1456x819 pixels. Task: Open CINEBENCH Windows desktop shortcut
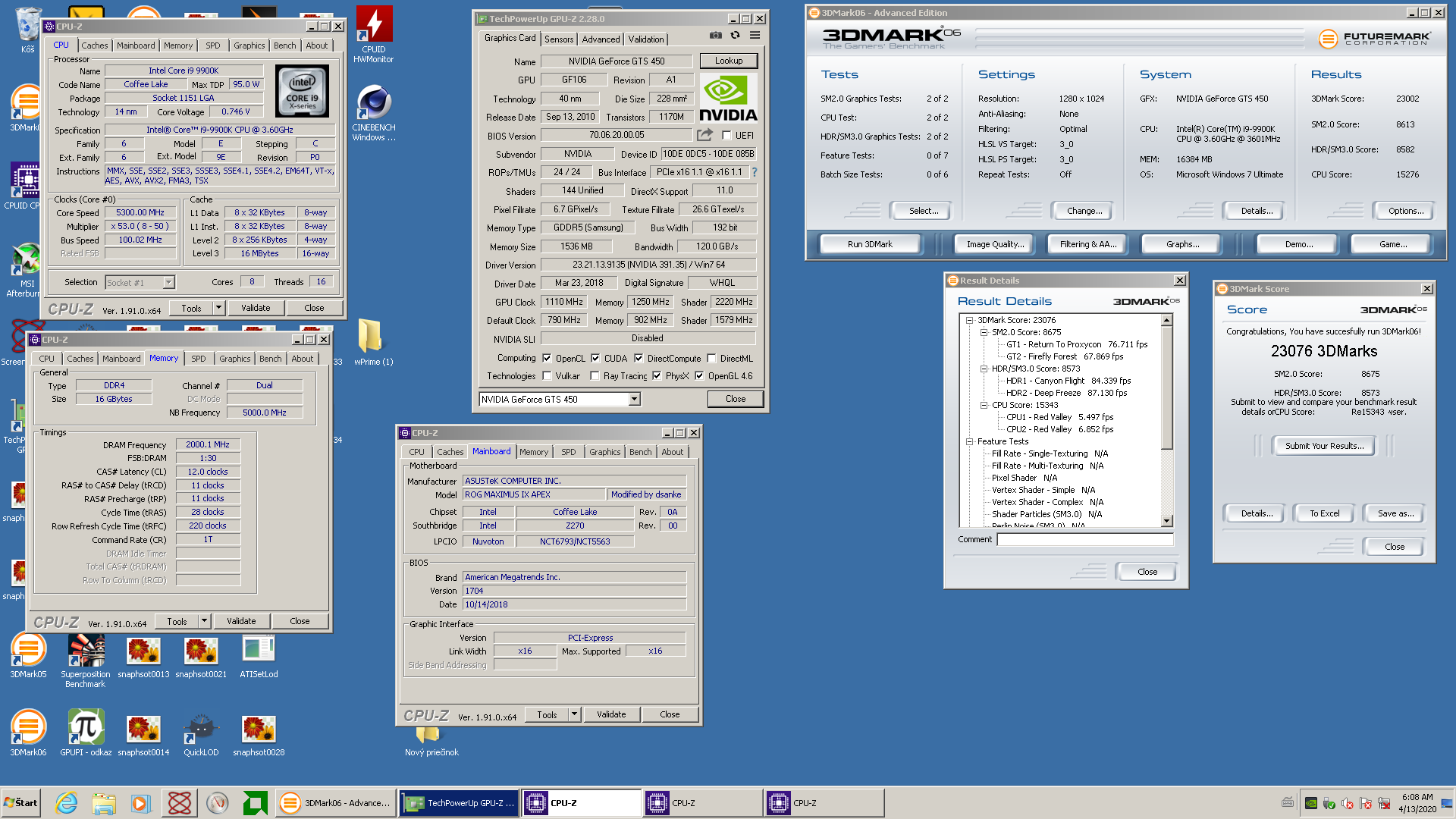pyautogui.click(x=374, y=112)
